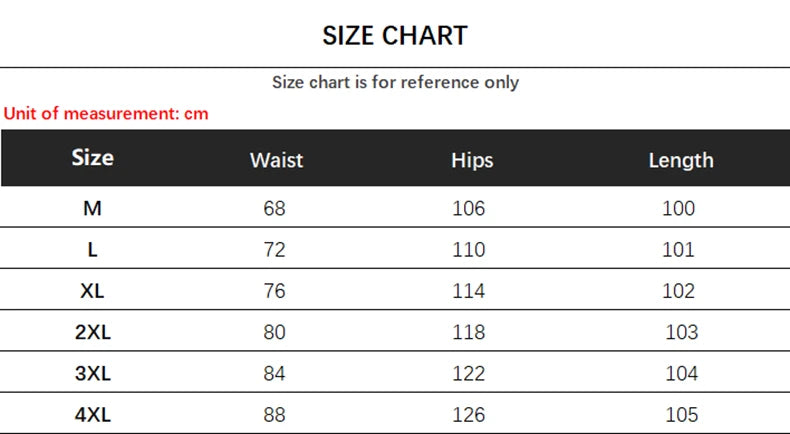Image resolution: width=790 pixels, height=434 pixels.
Task: Select the Waist column header
Action: click(x=276, y=160)
